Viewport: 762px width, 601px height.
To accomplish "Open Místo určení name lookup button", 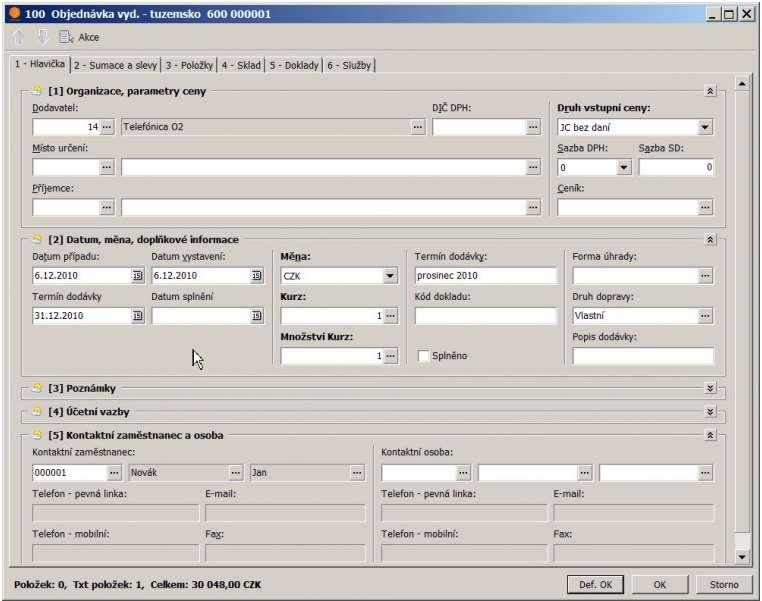I will pyautogui.click(x=533, y=167).
